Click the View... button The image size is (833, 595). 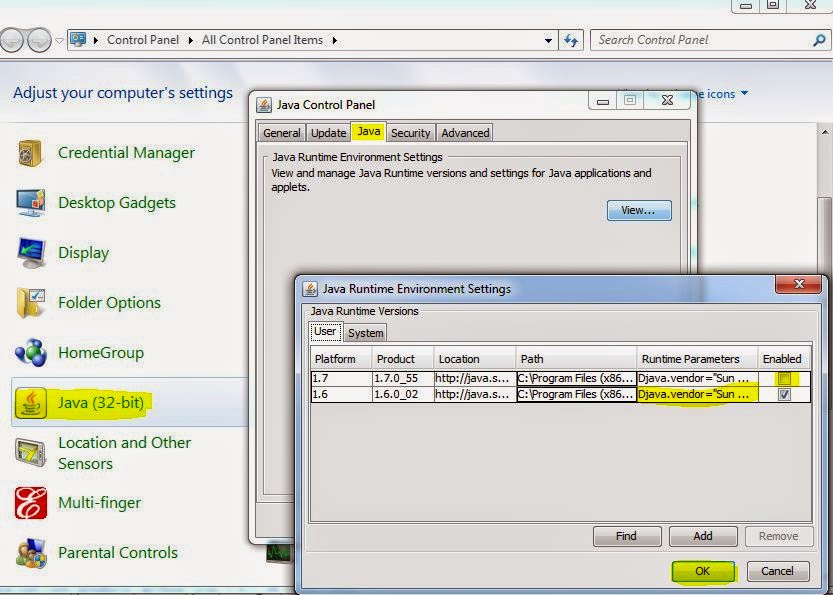point(639,210)
